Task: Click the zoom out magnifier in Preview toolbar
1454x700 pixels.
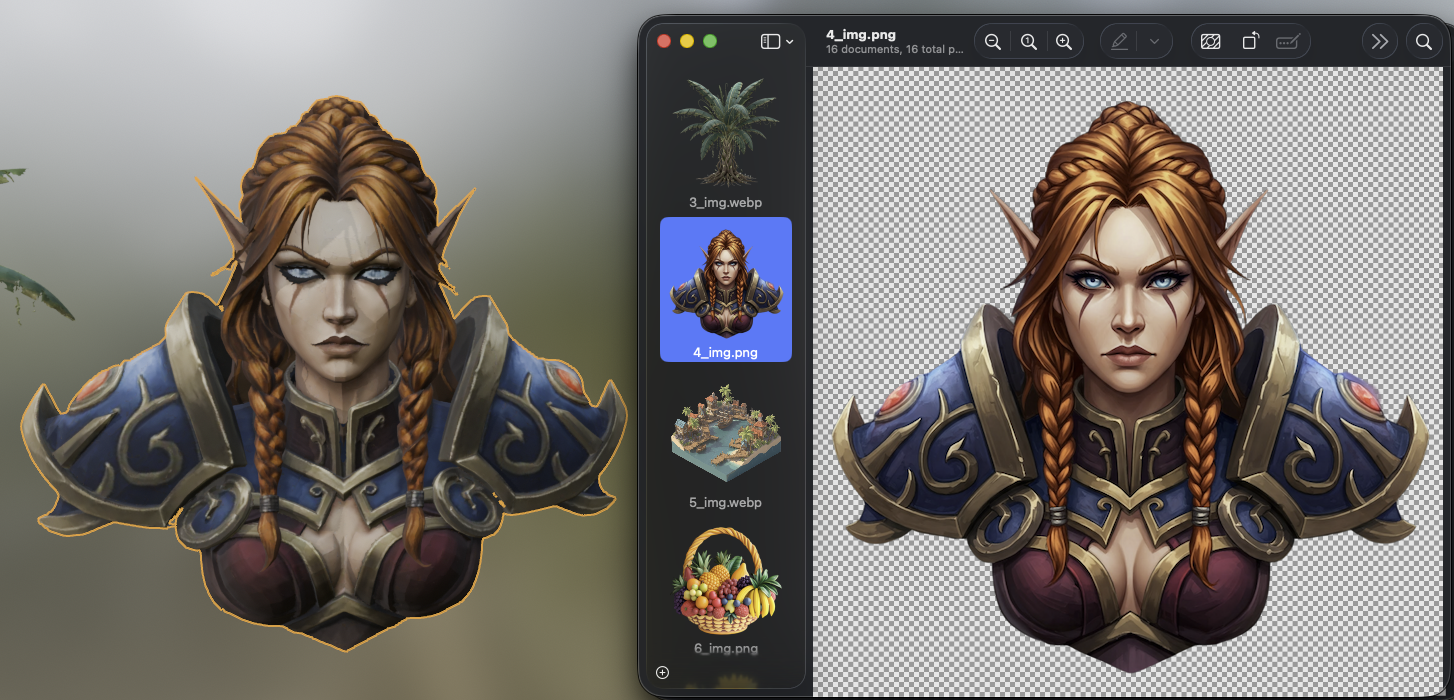Action: tap(992, 42)
